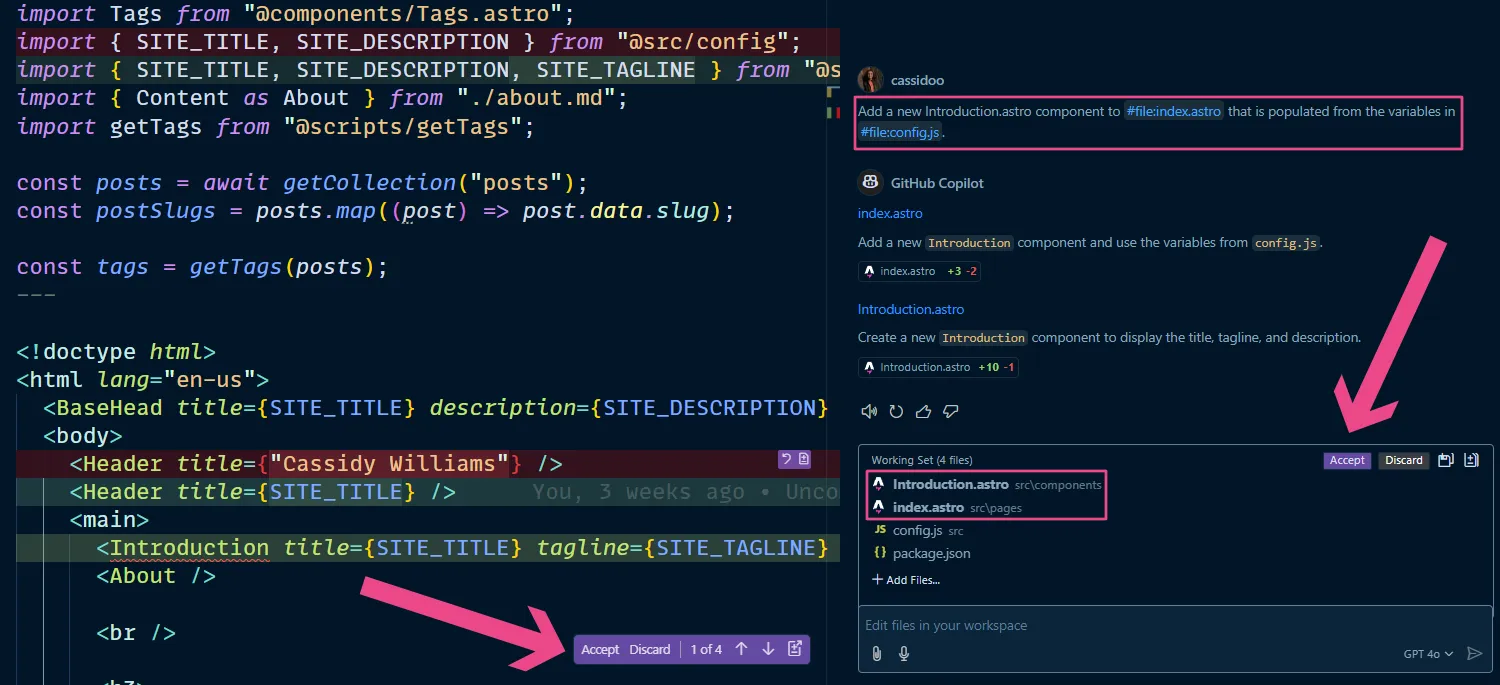The width and height of the screenshot is (1500, 685).
Task: Open the Introduction.astro link in Copilot response
Action: click(911, 309)
